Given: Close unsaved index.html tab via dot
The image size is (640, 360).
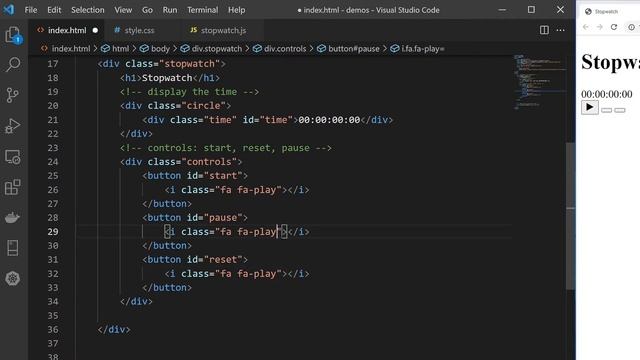Looking at the screenshot, I should (x=95, y=30).
